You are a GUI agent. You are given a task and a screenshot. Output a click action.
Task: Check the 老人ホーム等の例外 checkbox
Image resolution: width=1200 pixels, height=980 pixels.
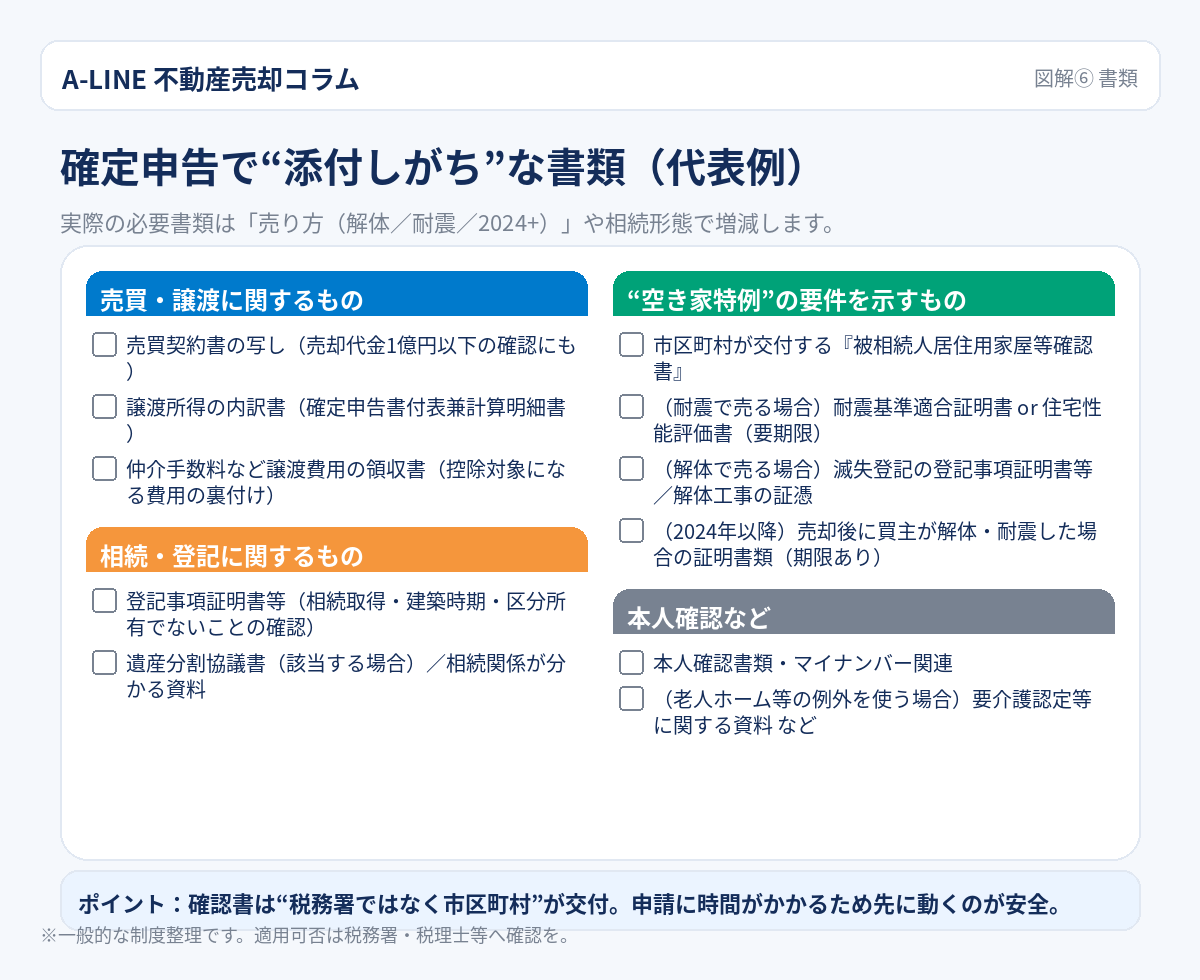(631, 699)
